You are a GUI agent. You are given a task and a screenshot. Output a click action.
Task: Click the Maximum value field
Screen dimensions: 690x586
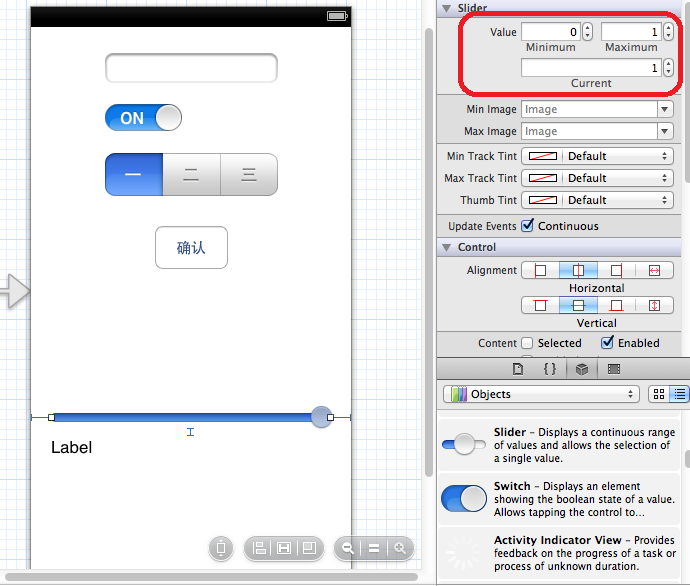(x=631, y=32)
